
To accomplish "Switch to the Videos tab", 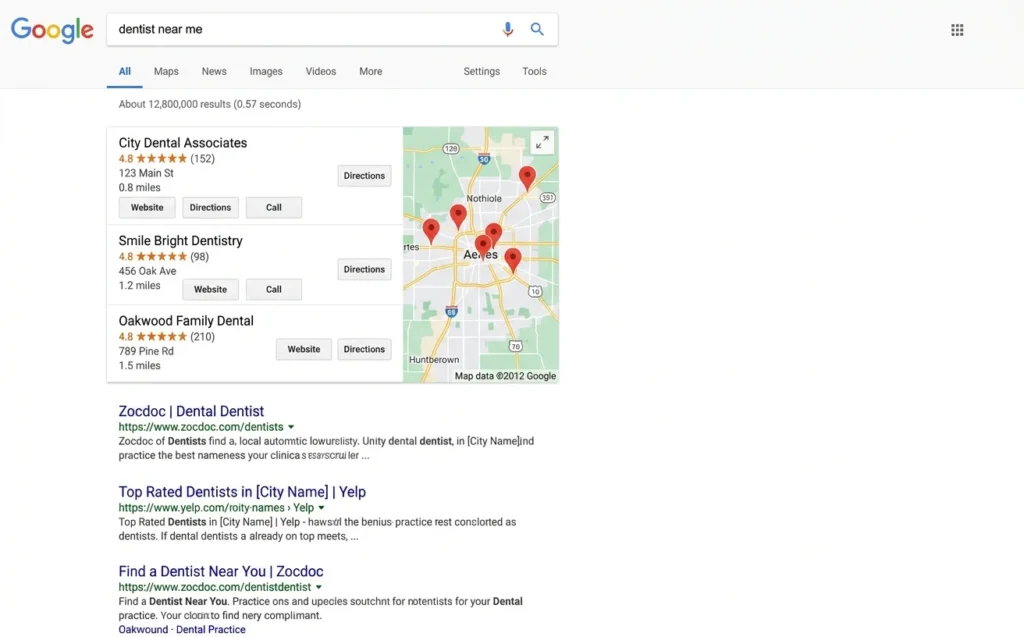I will [321, 71].
